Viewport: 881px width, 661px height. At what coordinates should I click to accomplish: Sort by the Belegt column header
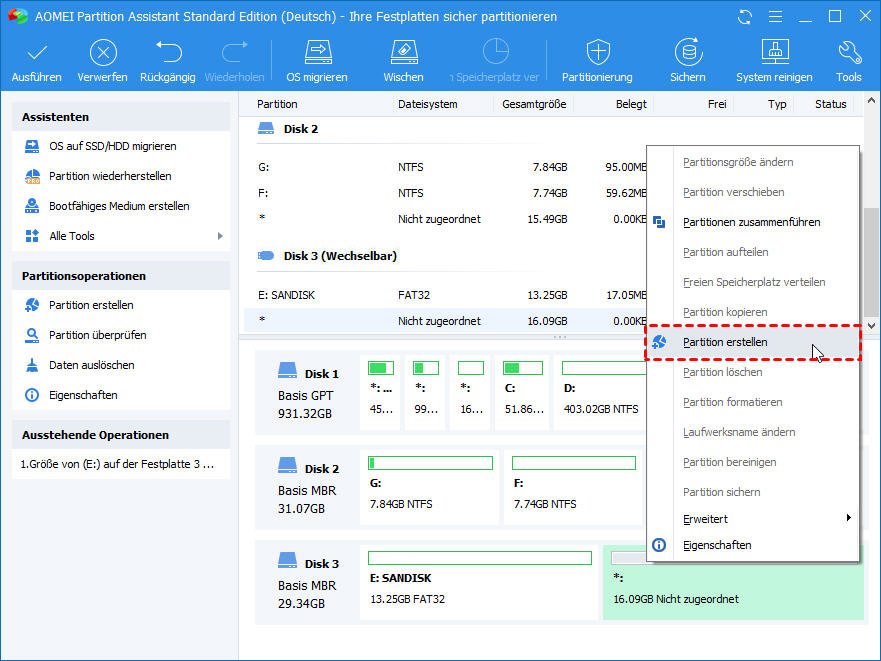pos(631,104)
